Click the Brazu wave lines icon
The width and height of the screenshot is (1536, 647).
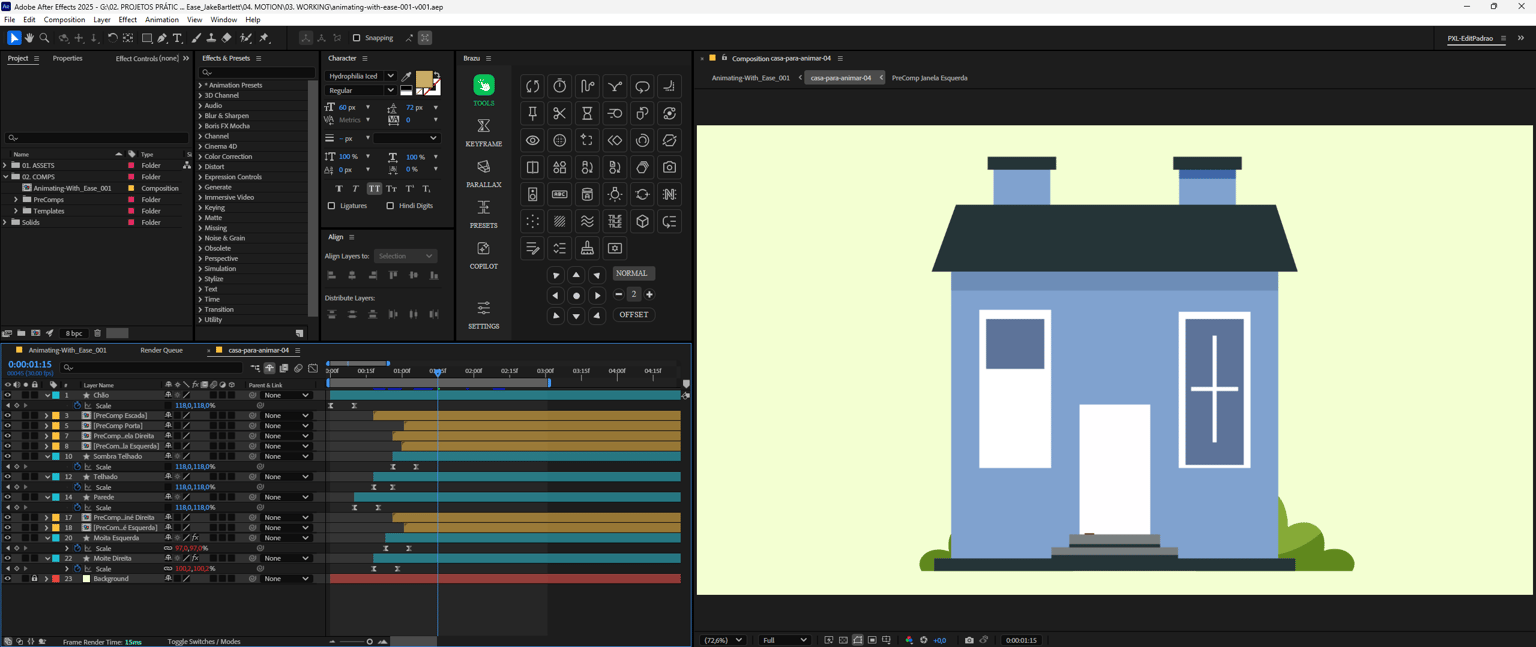[587, 221]
